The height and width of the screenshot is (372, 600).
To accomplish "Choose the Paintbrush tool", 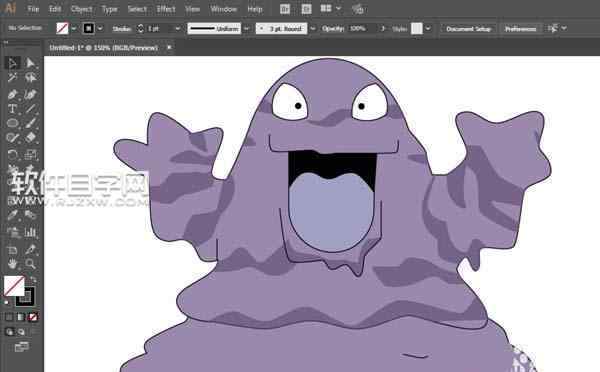I will [30, 123].
